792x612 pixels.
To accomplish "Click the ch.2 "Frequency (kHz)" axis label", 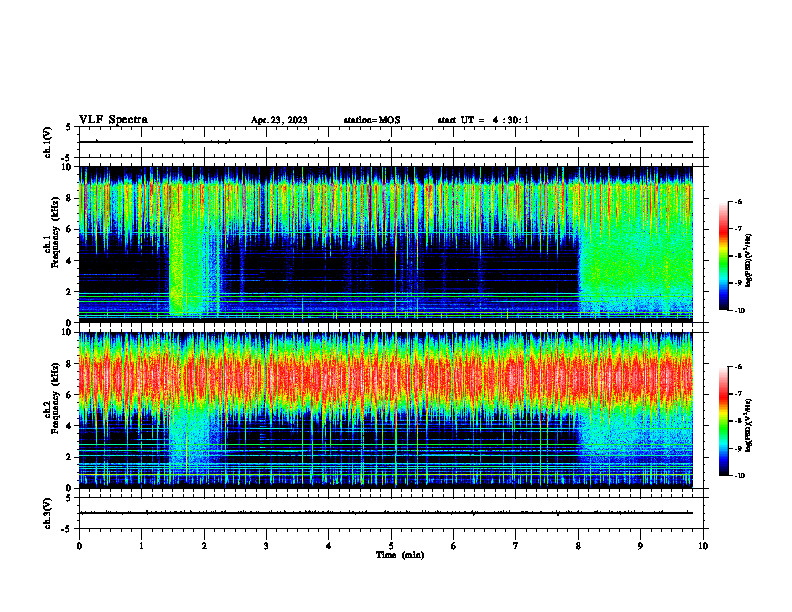I will 55,398.
